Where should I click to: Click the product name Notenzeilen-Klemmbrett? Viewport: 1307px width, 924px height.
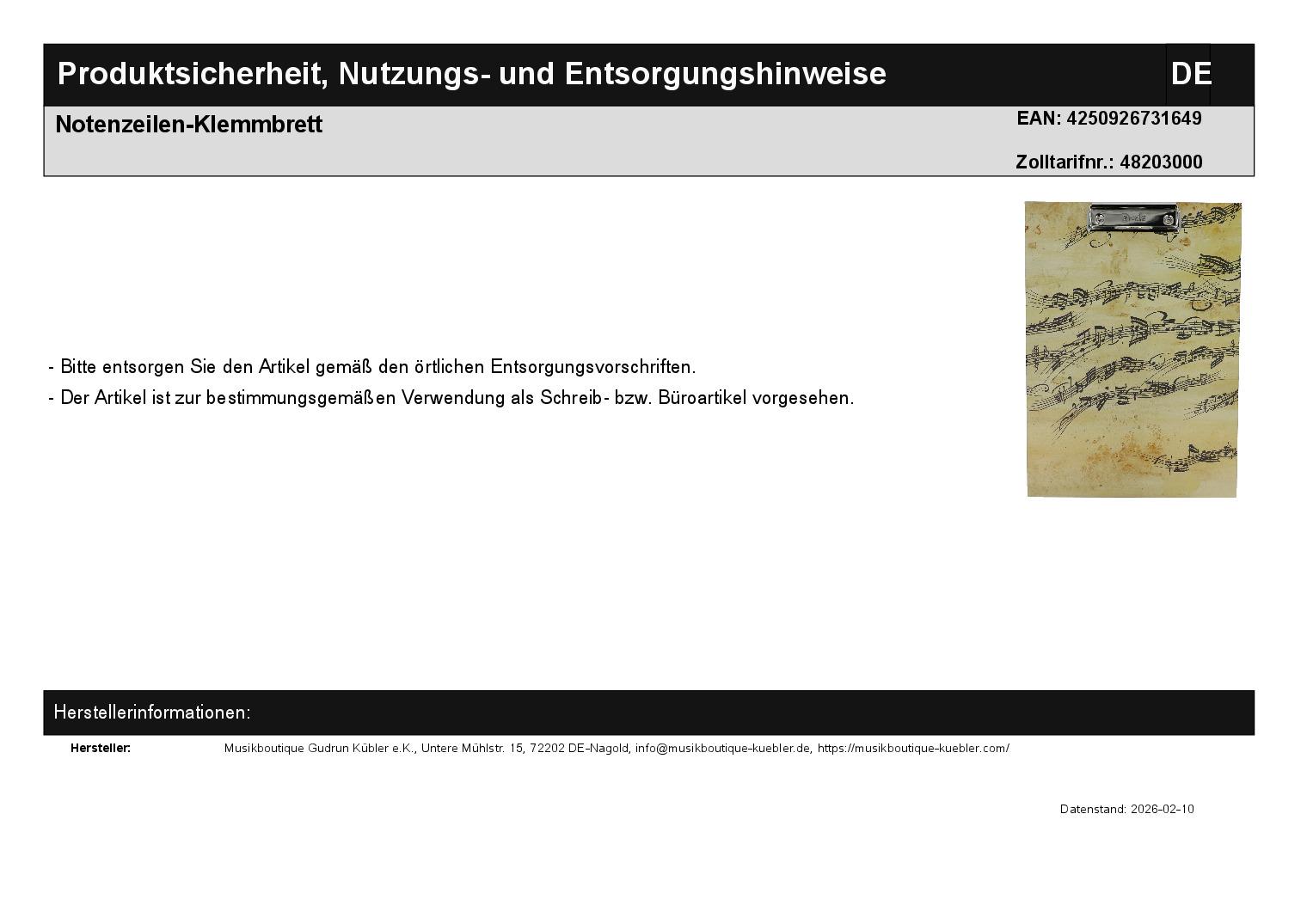click(188, 125)
